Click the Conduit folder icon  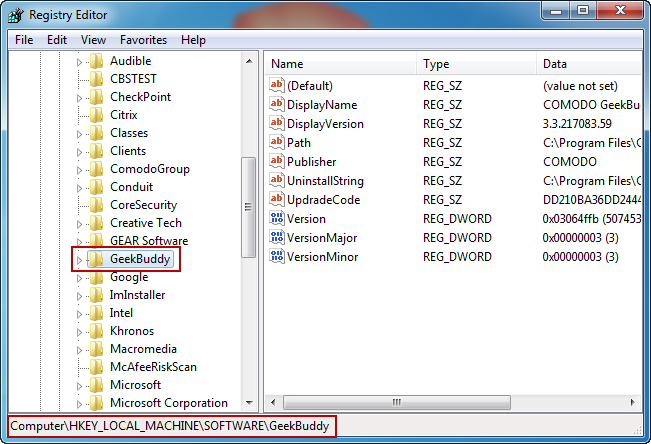click(x=96, y=187)
